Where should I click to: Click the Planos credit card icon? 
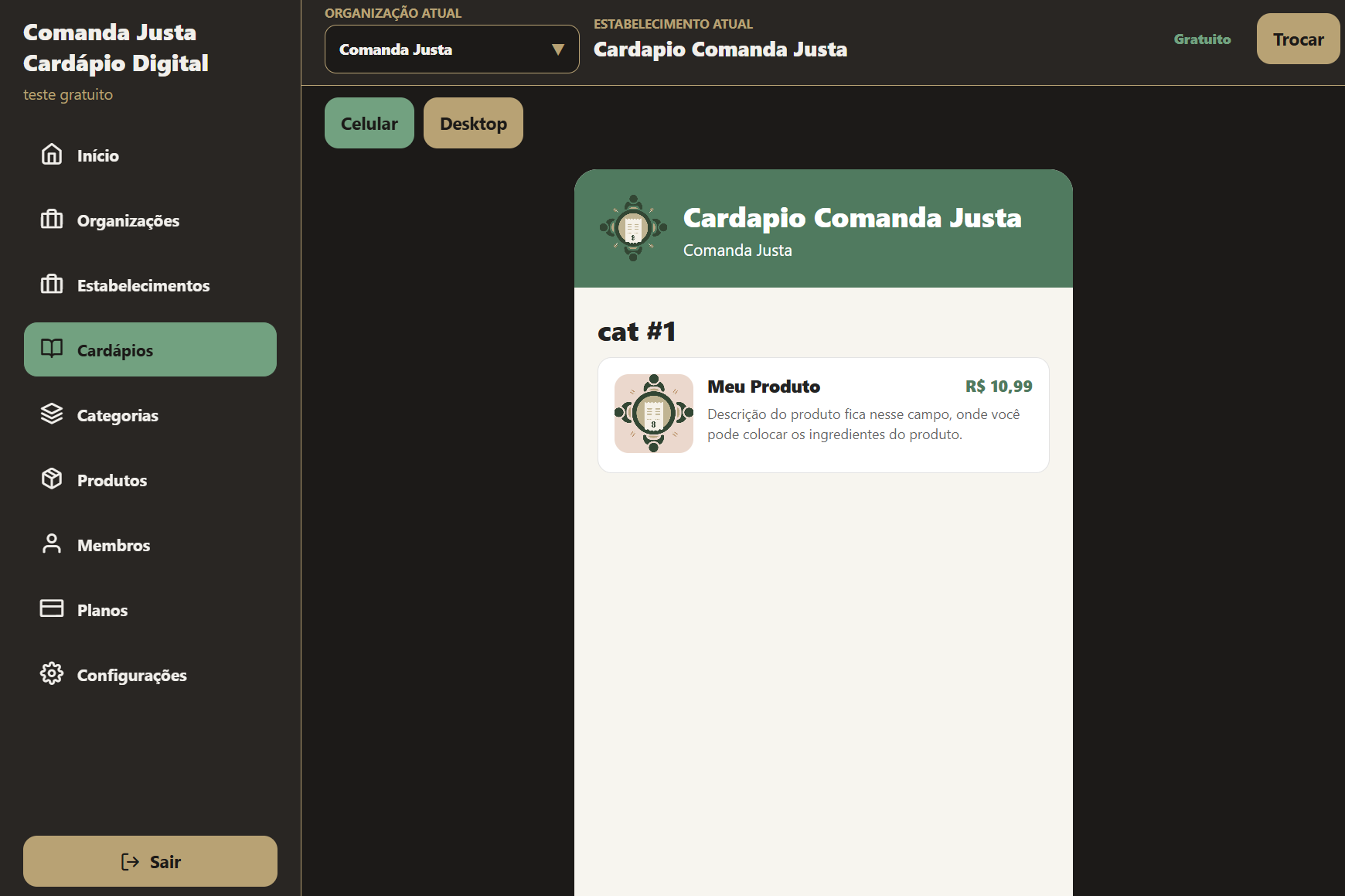coord(52,608)
